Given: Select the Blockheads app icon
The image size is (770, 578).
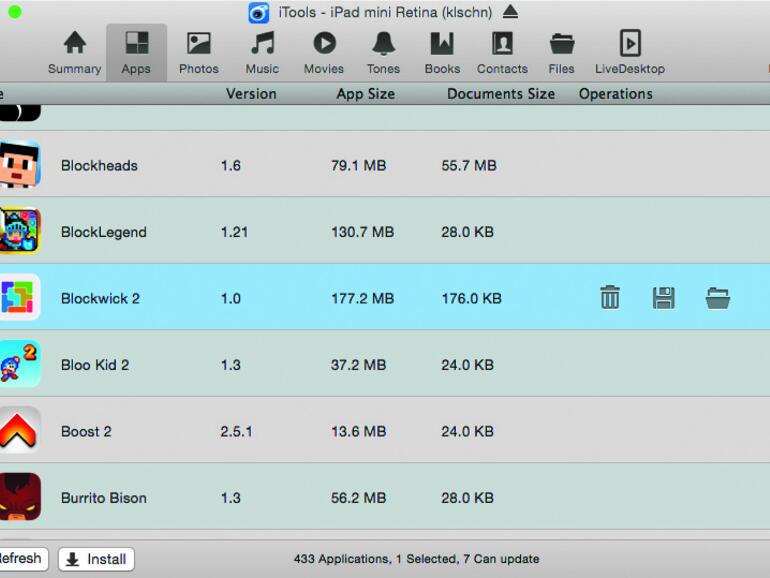Looking at the screenshot, I should [20, 164].
